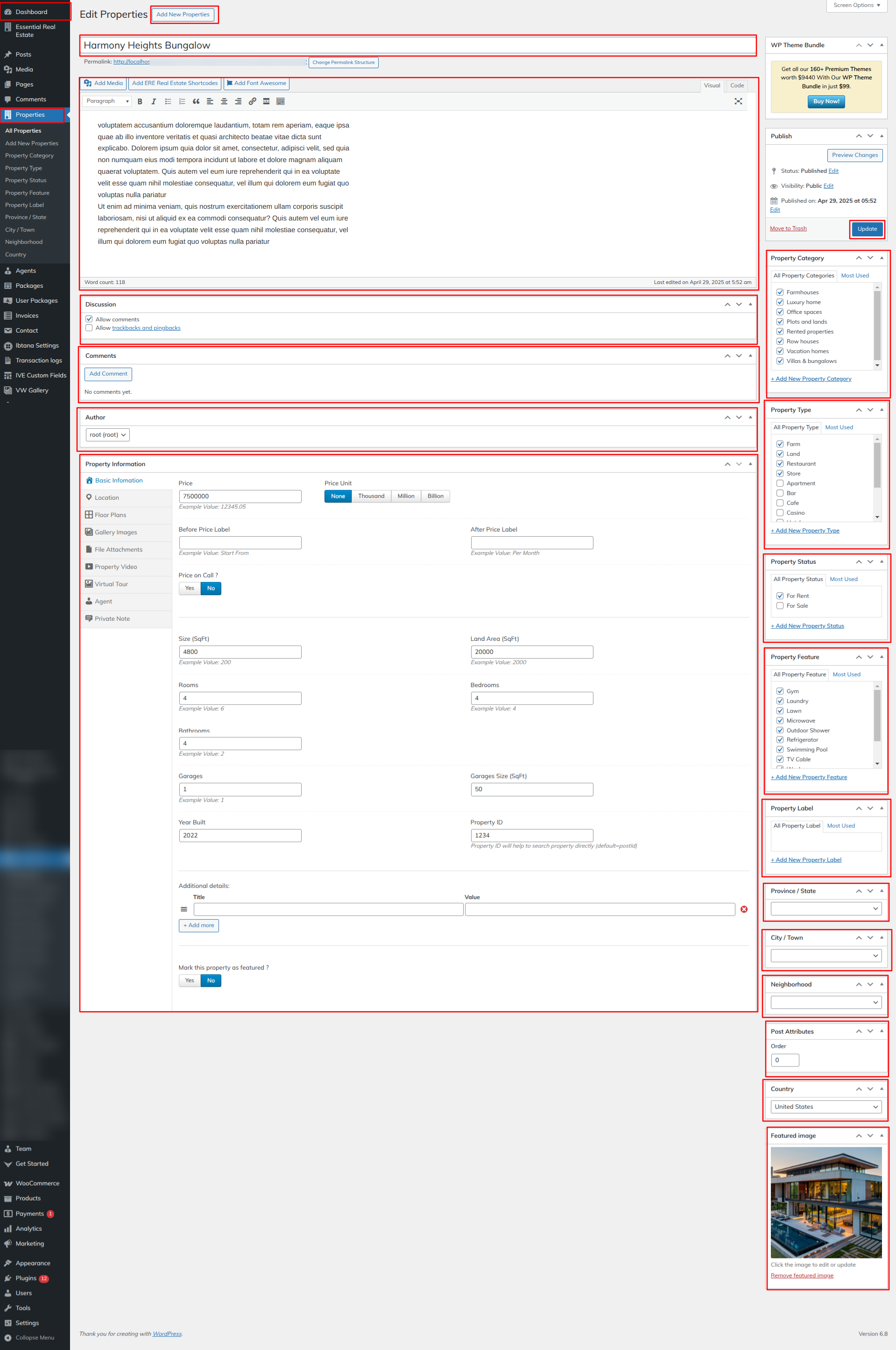Open the Location tab in Property Information
896x1350 pixels.
pyautogui.click(x=107, y=498)
